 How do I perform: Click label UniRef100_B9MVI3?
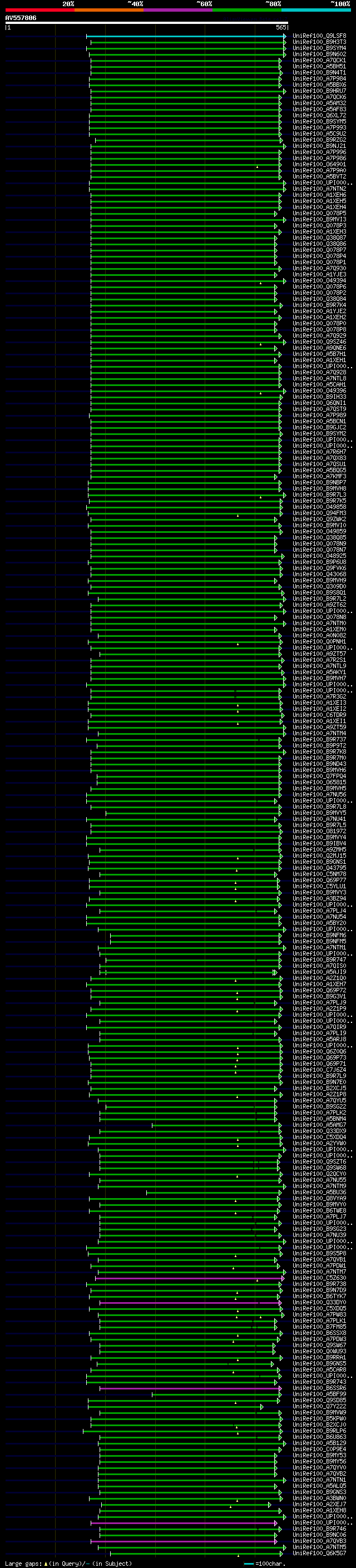click(x=319, y=219)
